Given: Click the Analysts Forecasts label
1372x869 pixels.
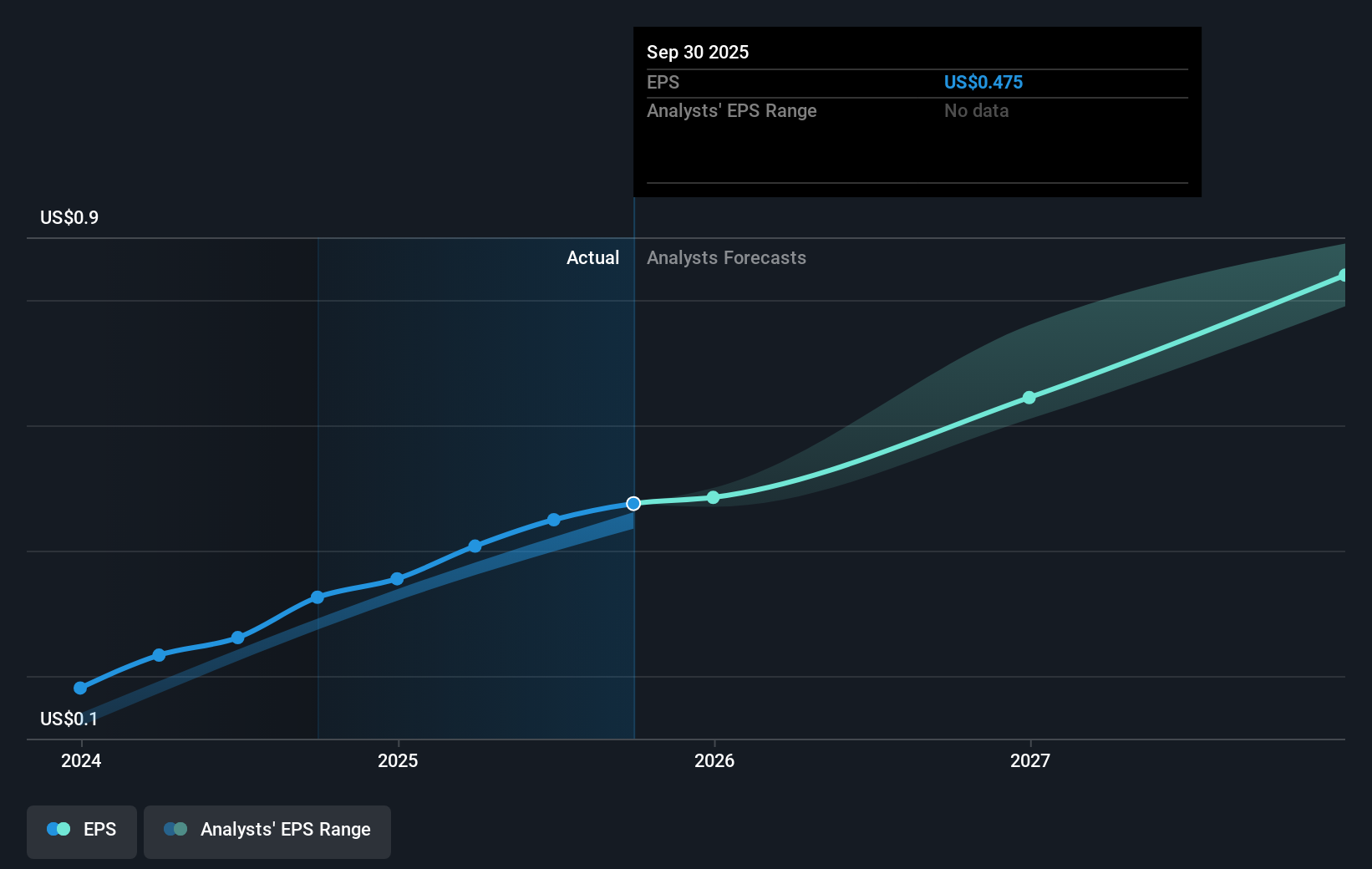Looking at the screenshot, I should coord(726,257).
